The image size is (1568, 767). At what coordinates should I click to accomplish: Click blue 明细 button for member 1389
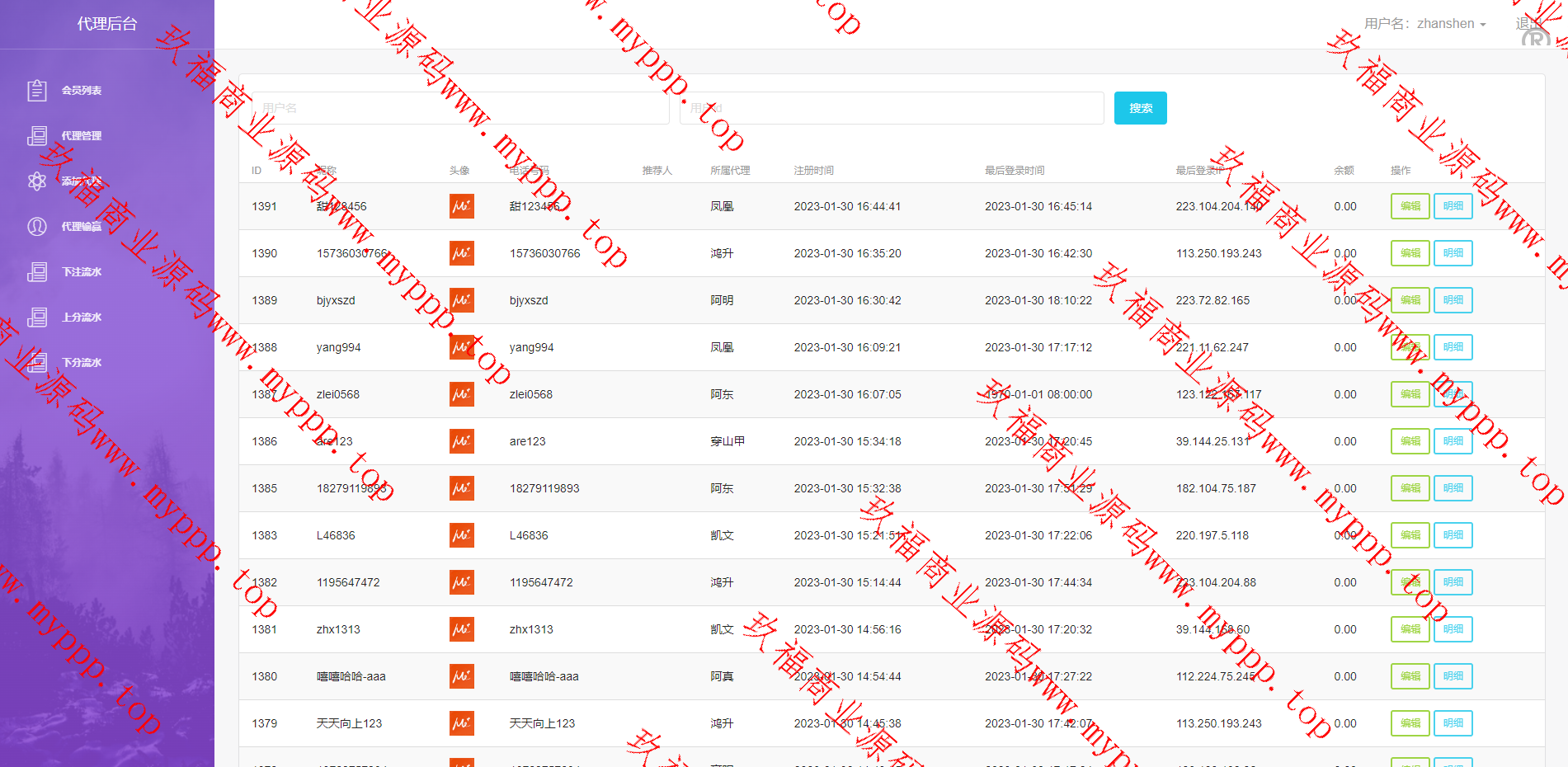[x=1453, y=300]
